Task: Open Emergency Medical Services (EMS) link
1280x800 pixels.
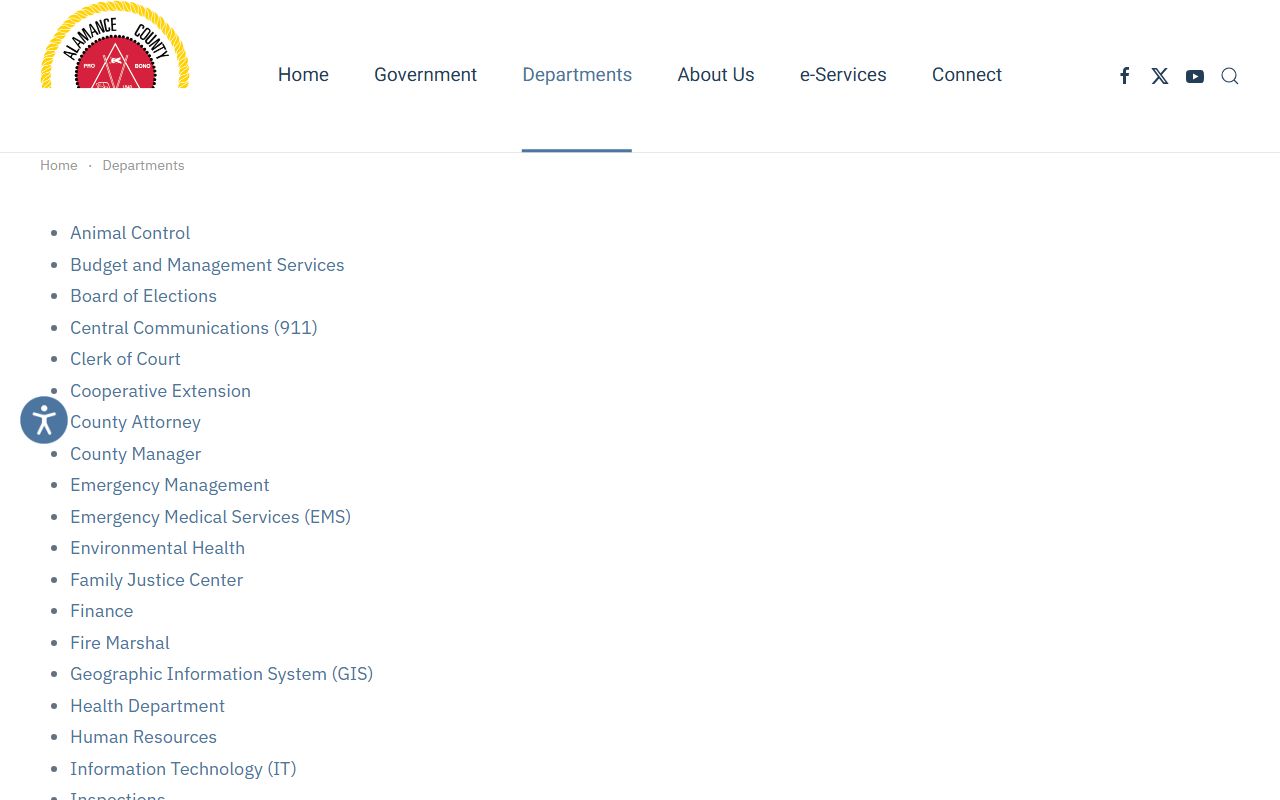Action: pos(210,517)
